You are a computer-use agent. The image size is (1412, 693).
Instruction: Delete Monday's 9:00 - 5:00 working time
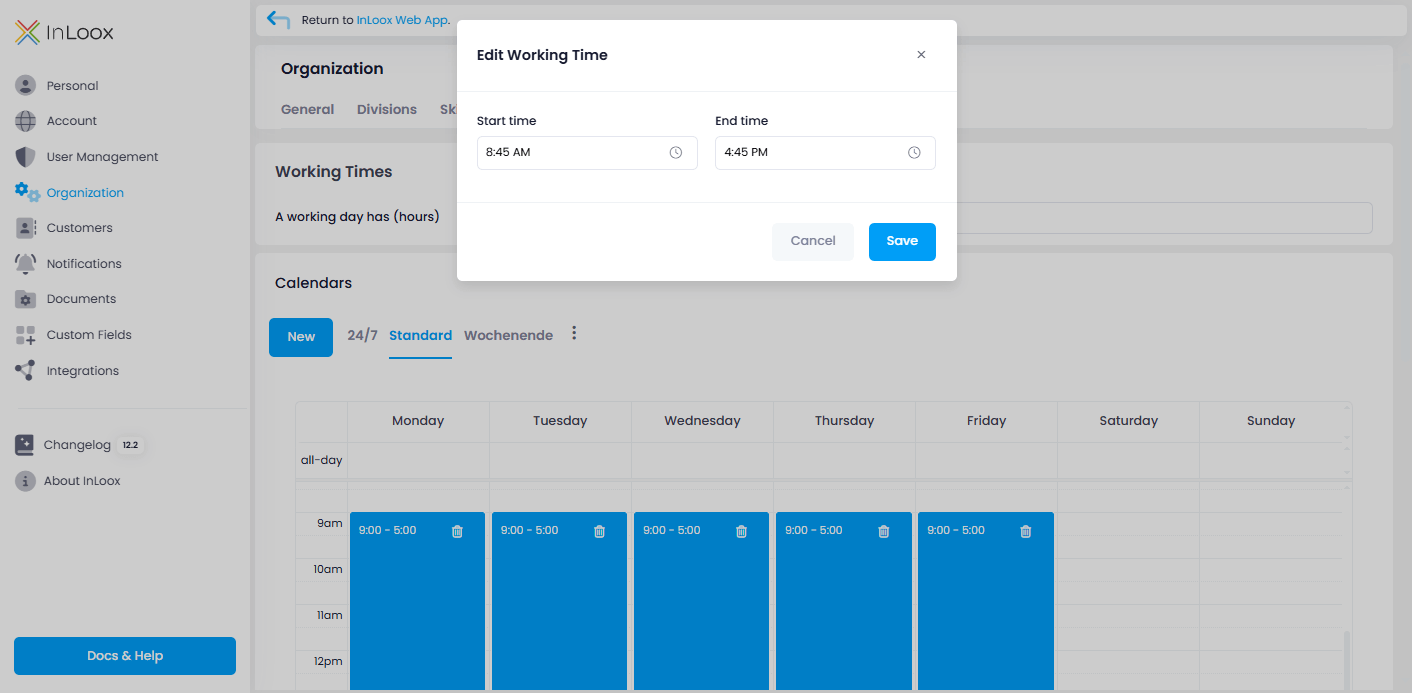click(x=457, y=532)
